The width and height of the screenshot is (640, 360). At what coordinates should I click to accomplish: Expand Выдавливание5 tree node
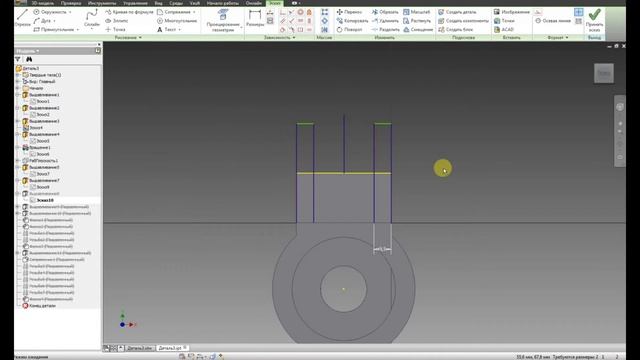click(x=18, y=167)
